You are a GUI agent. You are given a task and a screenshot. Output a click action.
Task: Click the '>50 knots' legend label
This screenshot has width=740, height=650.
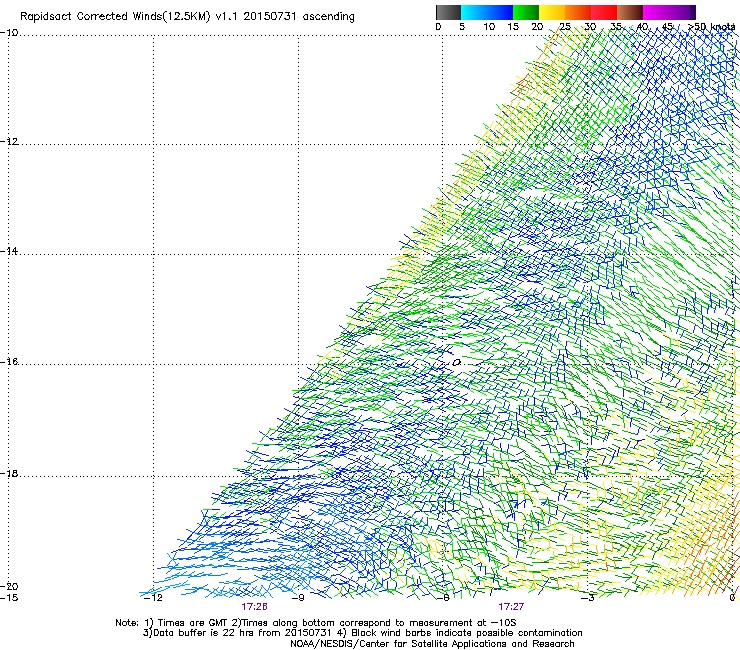[712, 27]
